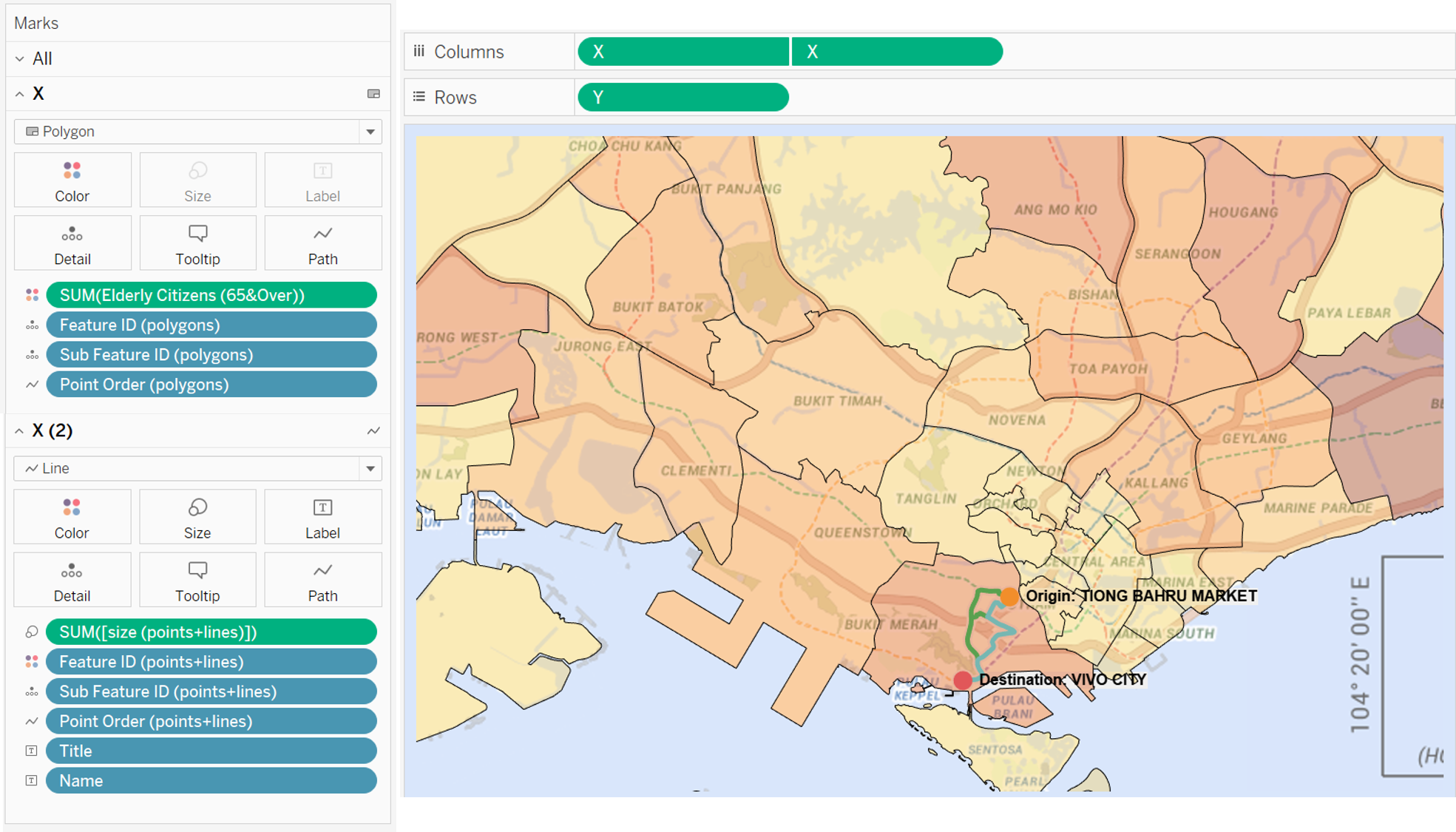Click the Size button in X (2) line marks
The height and width of the screenshot is (832, 1456).
[197, 517]
